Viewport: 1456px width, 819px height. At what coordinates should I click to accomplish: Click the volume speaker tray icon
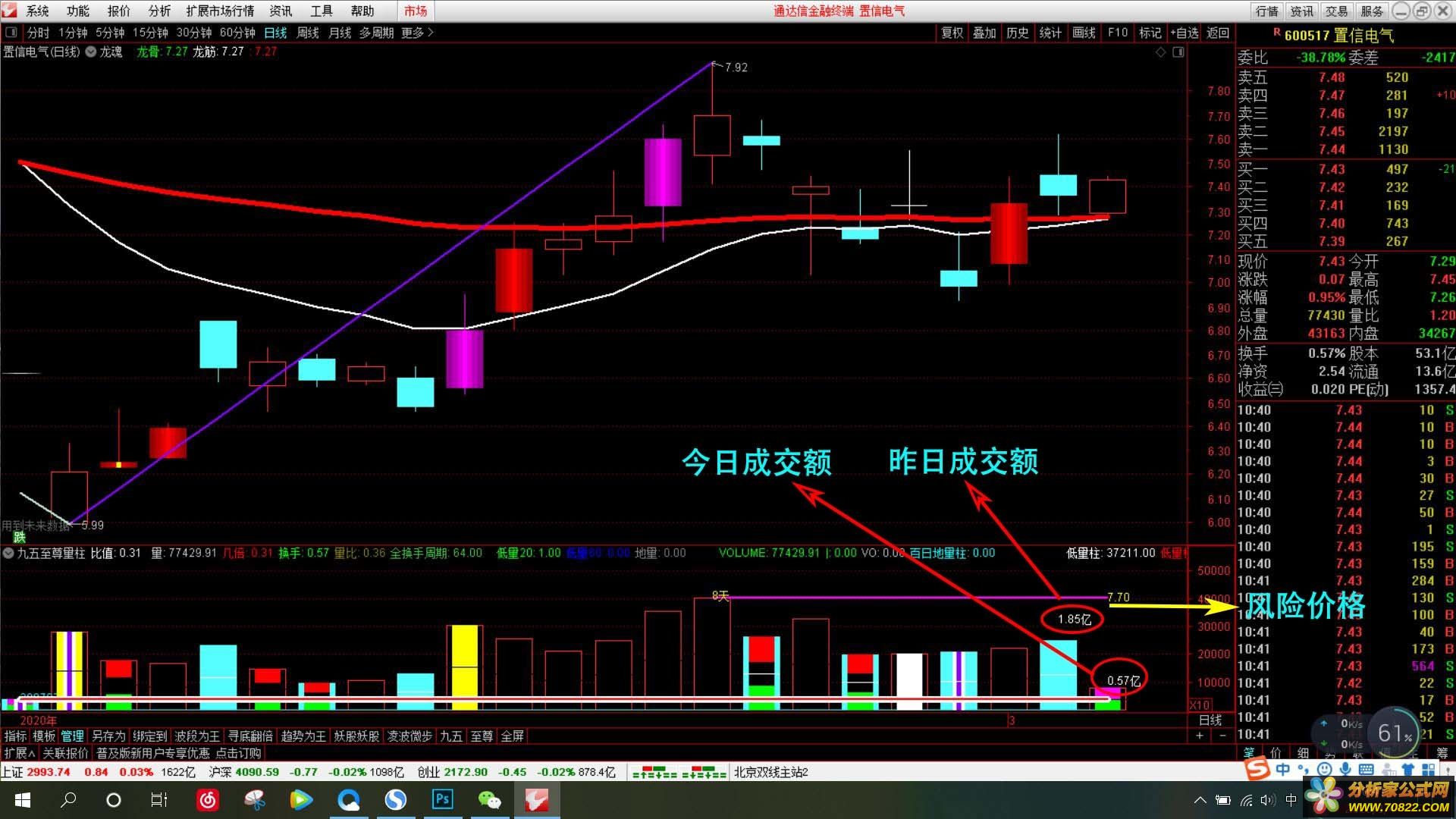1267,800
